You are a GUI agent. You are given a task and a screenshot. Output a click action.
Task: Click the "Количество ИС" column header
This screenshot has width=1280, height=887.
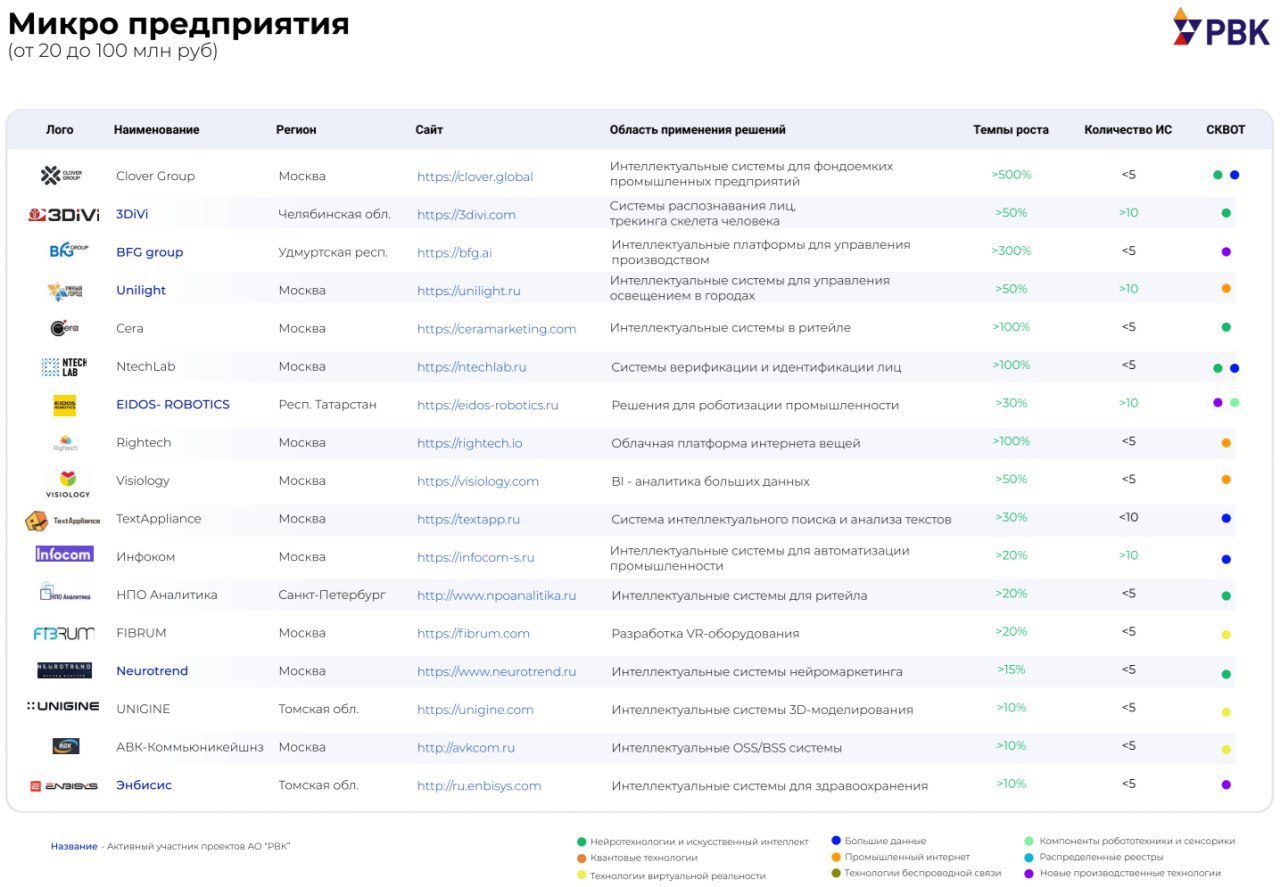pos(1128,130)
